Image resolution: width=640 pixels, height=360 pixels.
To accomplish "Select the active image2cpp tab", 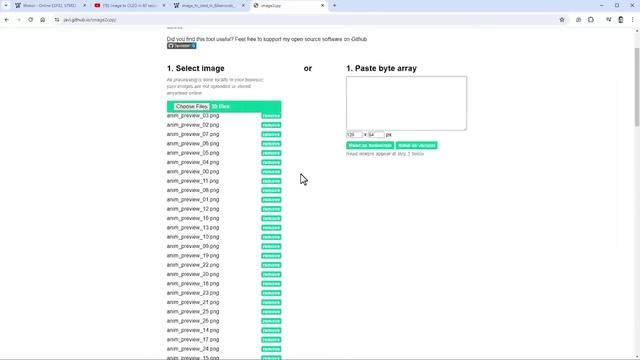I will coord(288,6).
